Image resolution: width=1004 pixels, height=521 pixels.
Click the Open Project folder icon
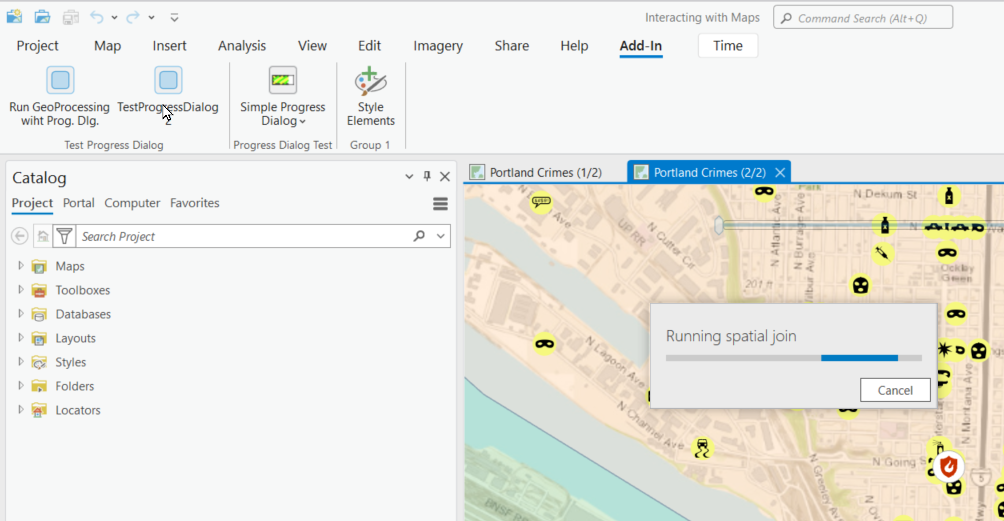(42, 17)
